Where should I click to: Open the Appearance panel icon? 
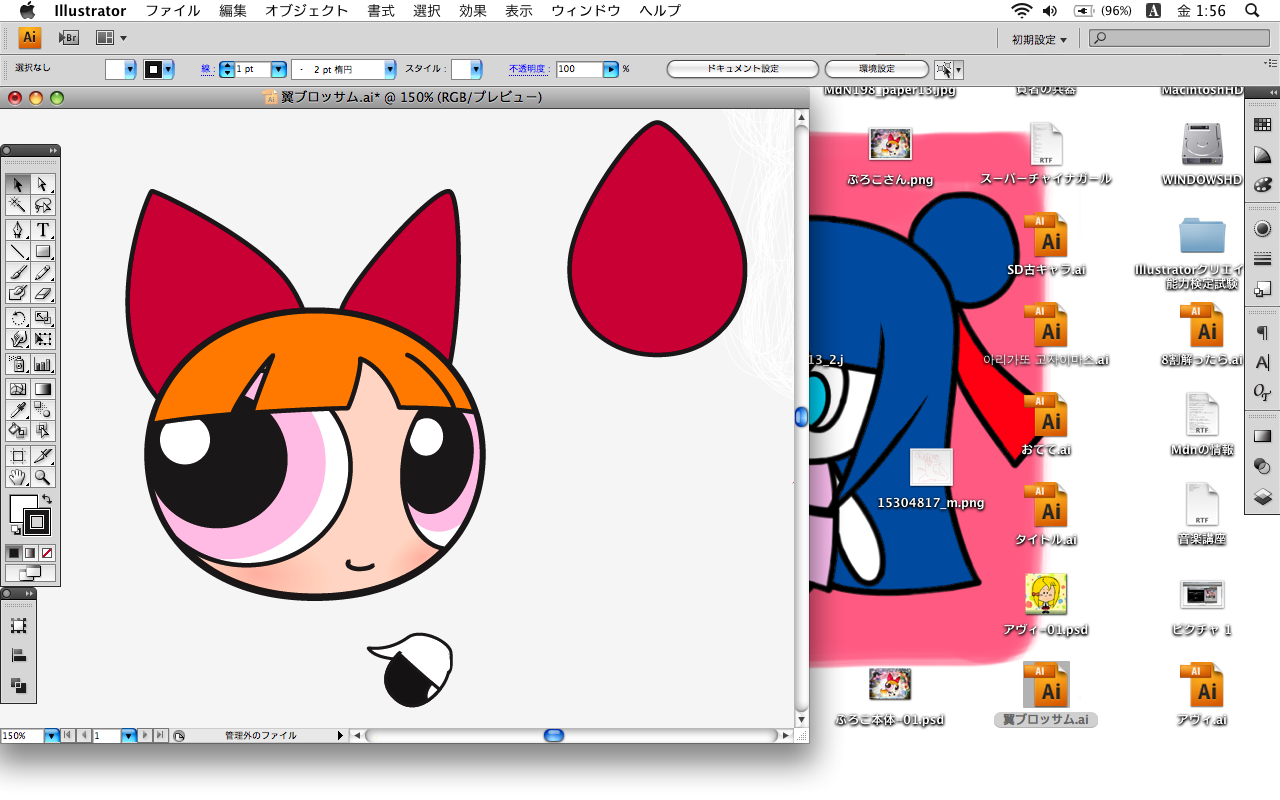pos(1263,228)
